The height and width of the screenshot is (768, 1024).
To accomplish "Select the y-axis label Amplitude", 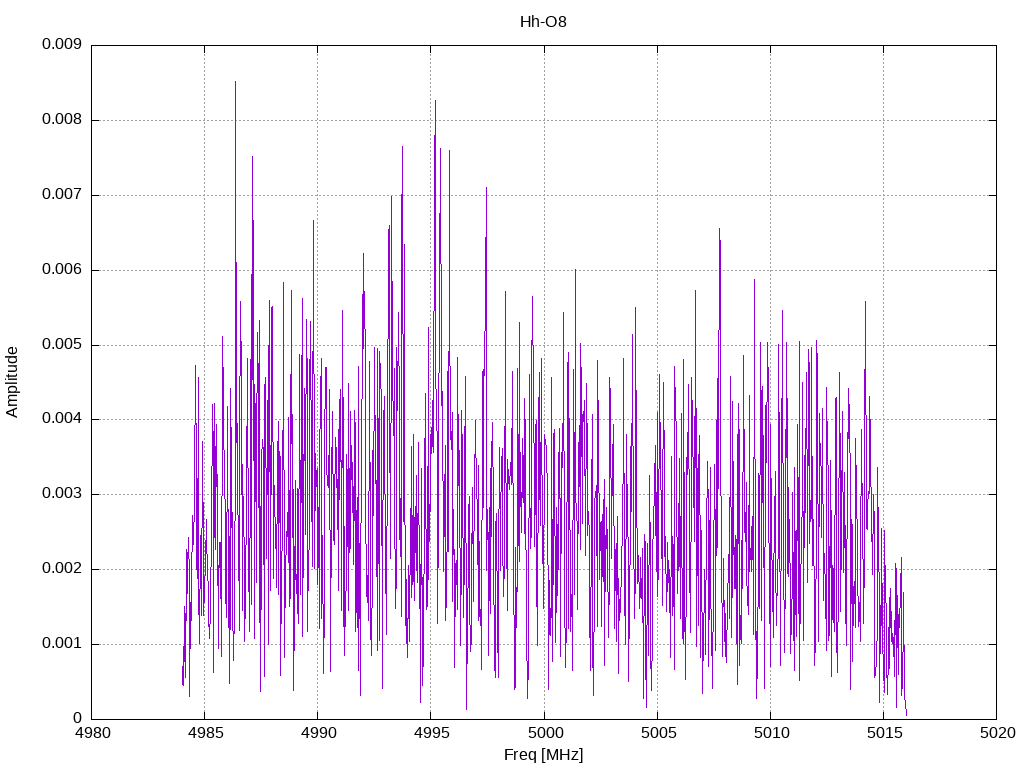I will click(x=12, y=382).
